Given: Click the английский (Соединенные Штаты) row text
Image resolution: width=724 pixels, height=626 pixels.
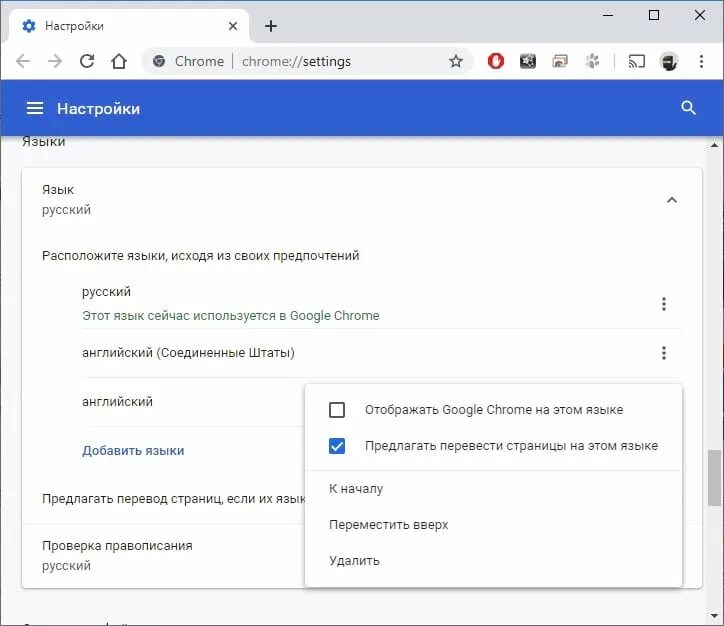Looking at the screenshot, I should [188, 353].
